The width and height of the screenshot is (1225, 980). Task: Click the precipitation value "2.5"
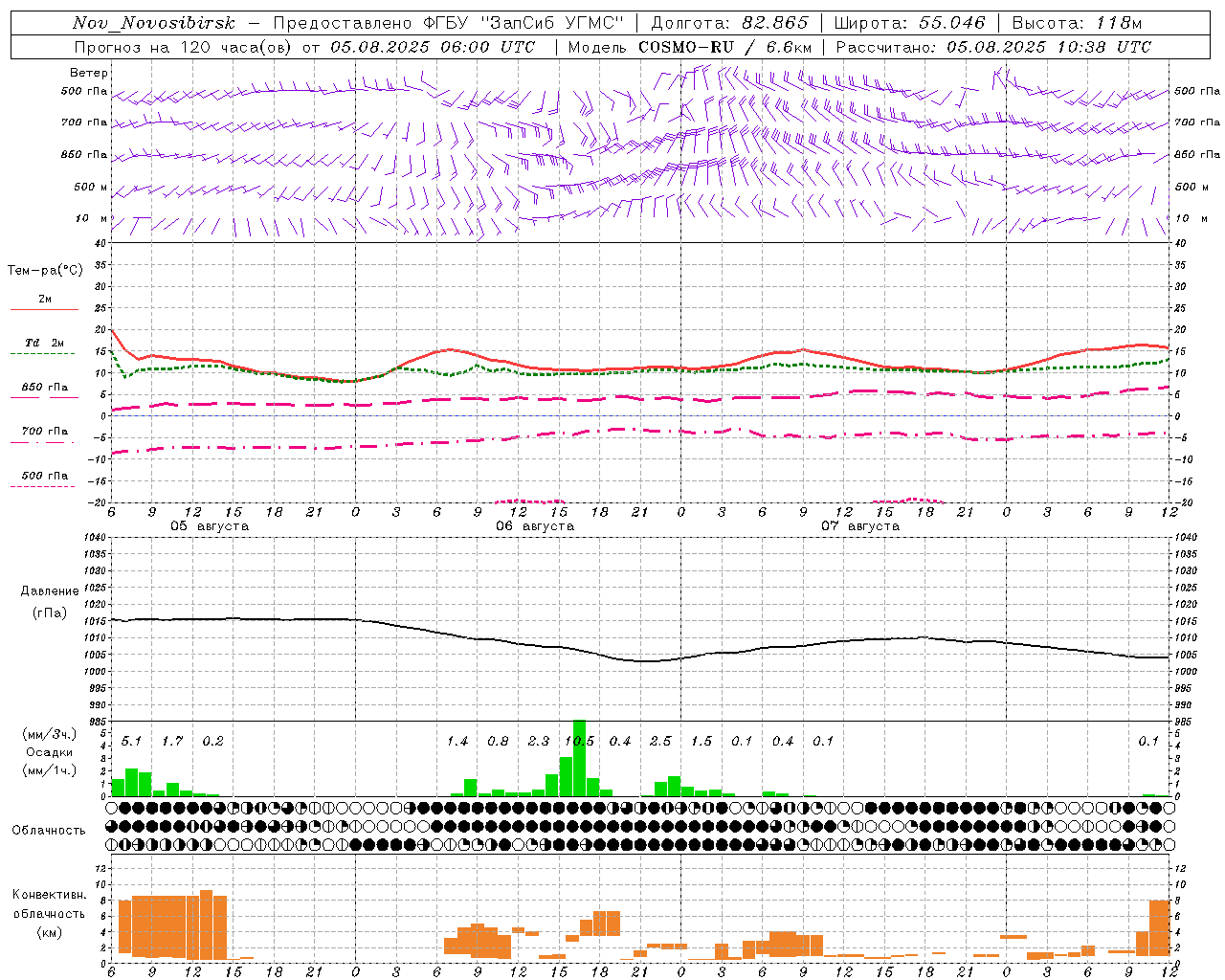tap(660, 742)
